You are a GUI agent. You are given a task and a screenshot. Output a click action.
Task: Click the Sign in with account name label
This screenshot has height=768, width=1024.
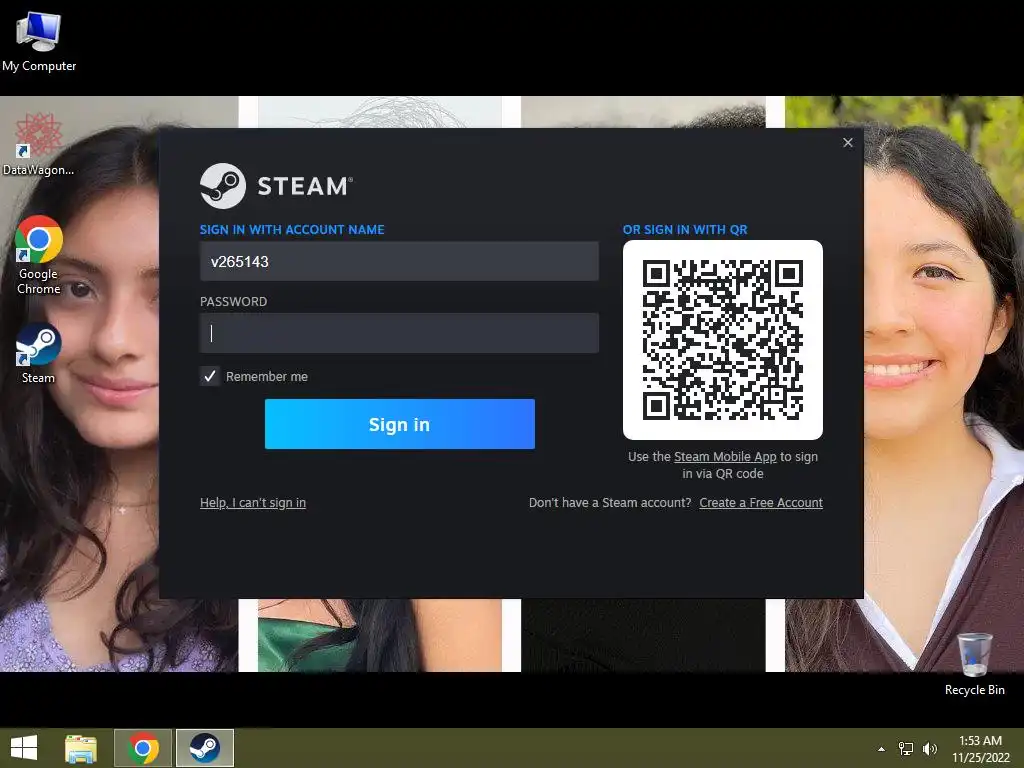(292, 230)
